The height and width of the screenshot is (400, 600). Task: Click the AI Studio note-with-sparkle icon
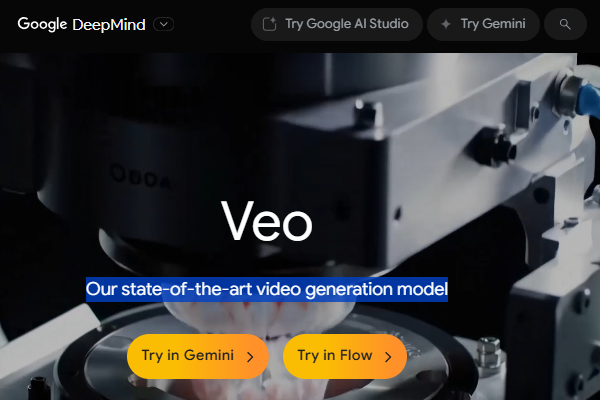pyautogui.click(x=269, y=24)
